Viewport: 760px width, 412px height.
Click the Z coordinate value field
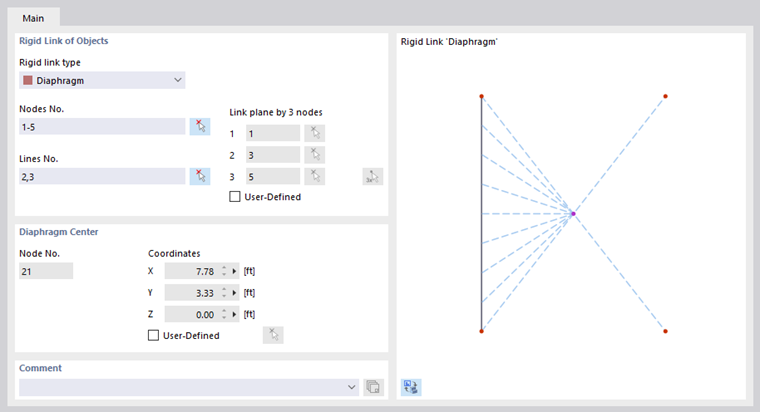tap(192, 315)
